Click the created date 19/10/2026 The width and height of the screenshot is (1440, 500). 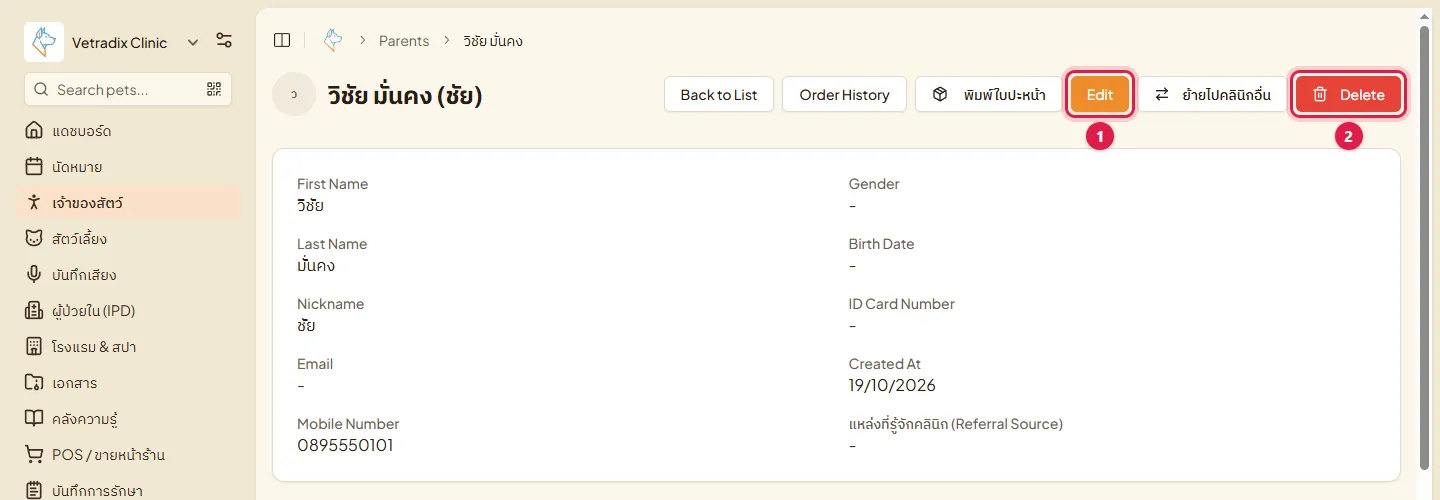click(892, 385)
